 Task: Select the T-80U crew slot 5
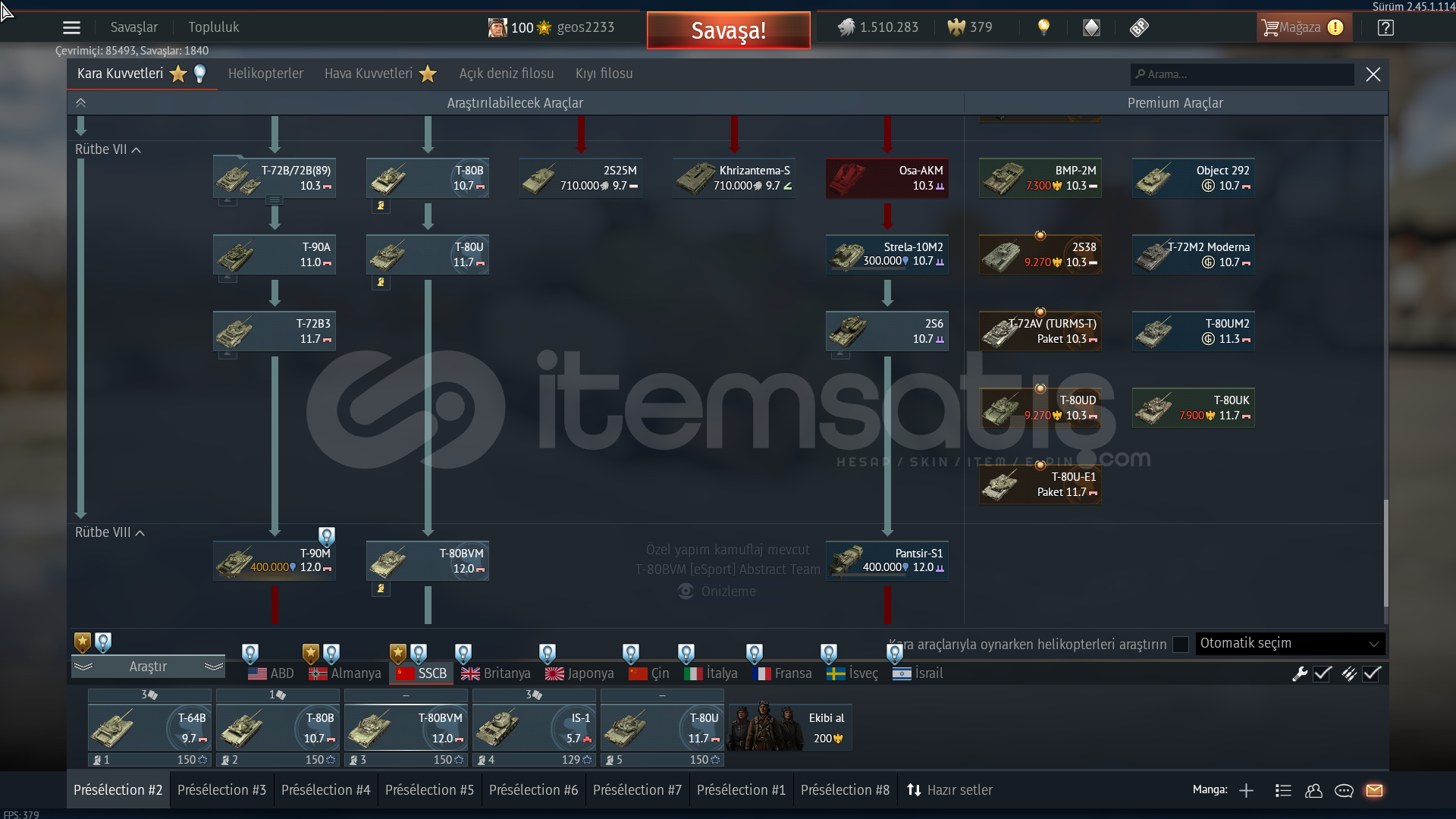tap(662, 728)
